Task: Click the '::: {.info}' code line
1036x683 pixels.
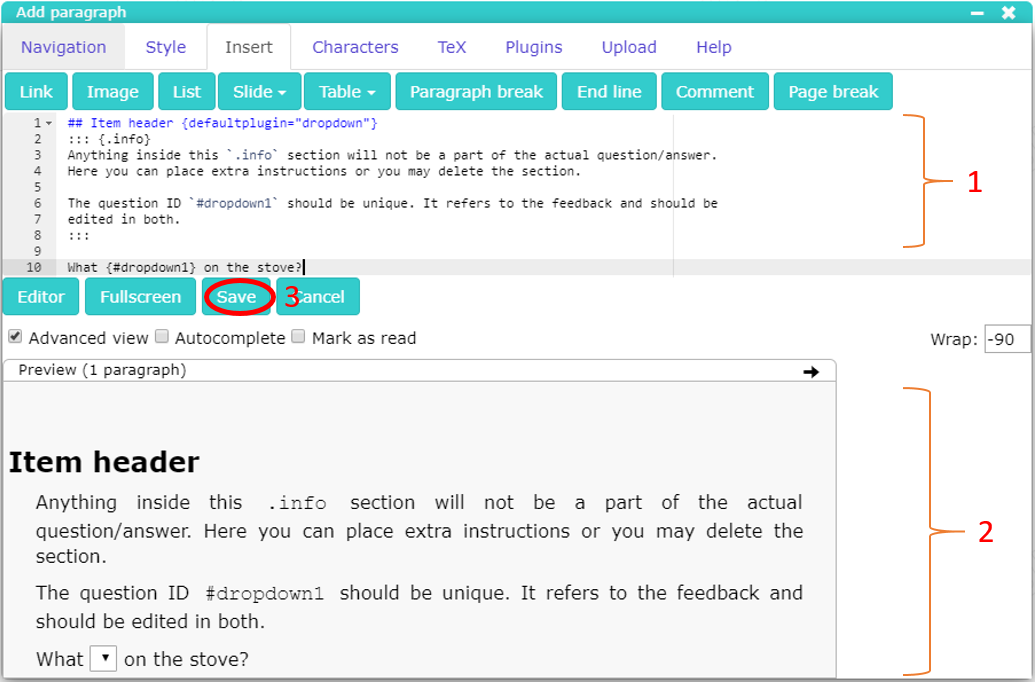Action: (x=109, y=139)
